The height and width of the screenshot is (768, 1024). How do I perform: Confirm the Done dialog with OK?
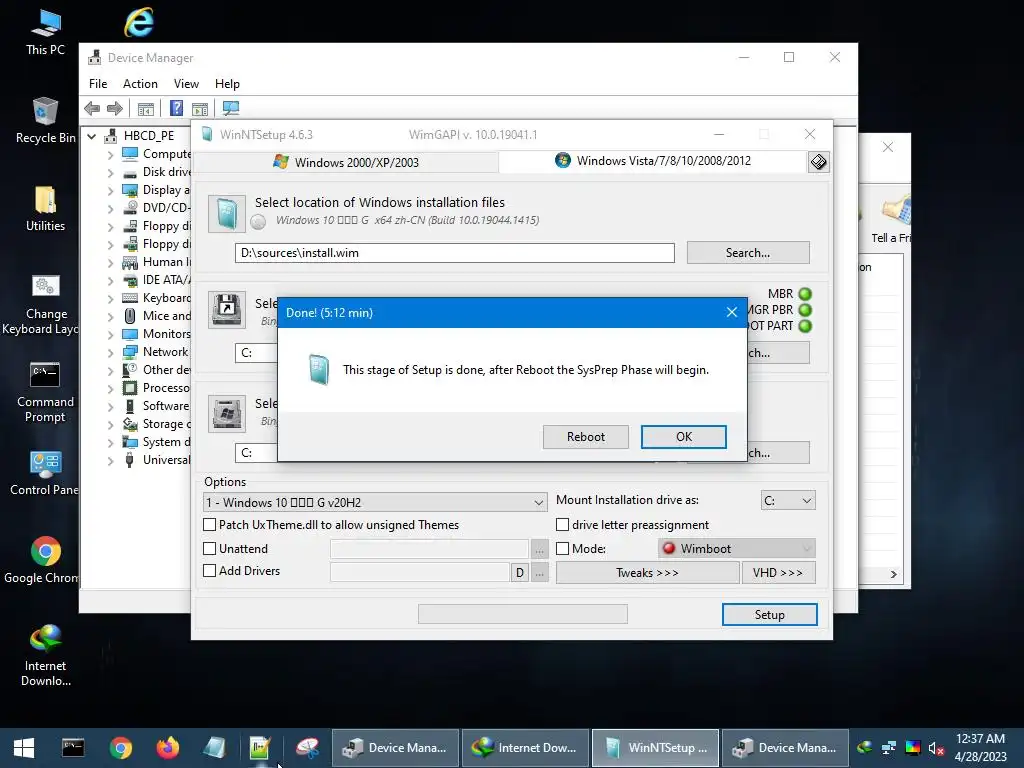[684, 437]
